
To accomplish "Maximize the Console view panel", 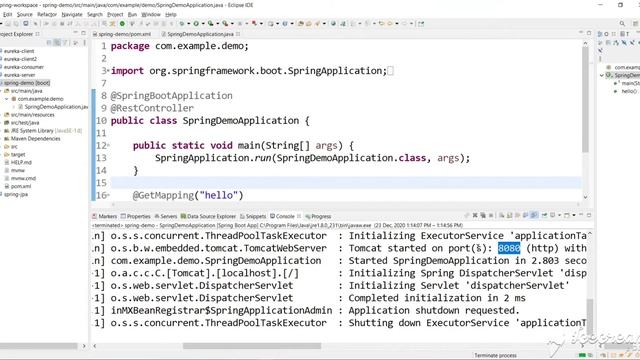I will [589, 215].
